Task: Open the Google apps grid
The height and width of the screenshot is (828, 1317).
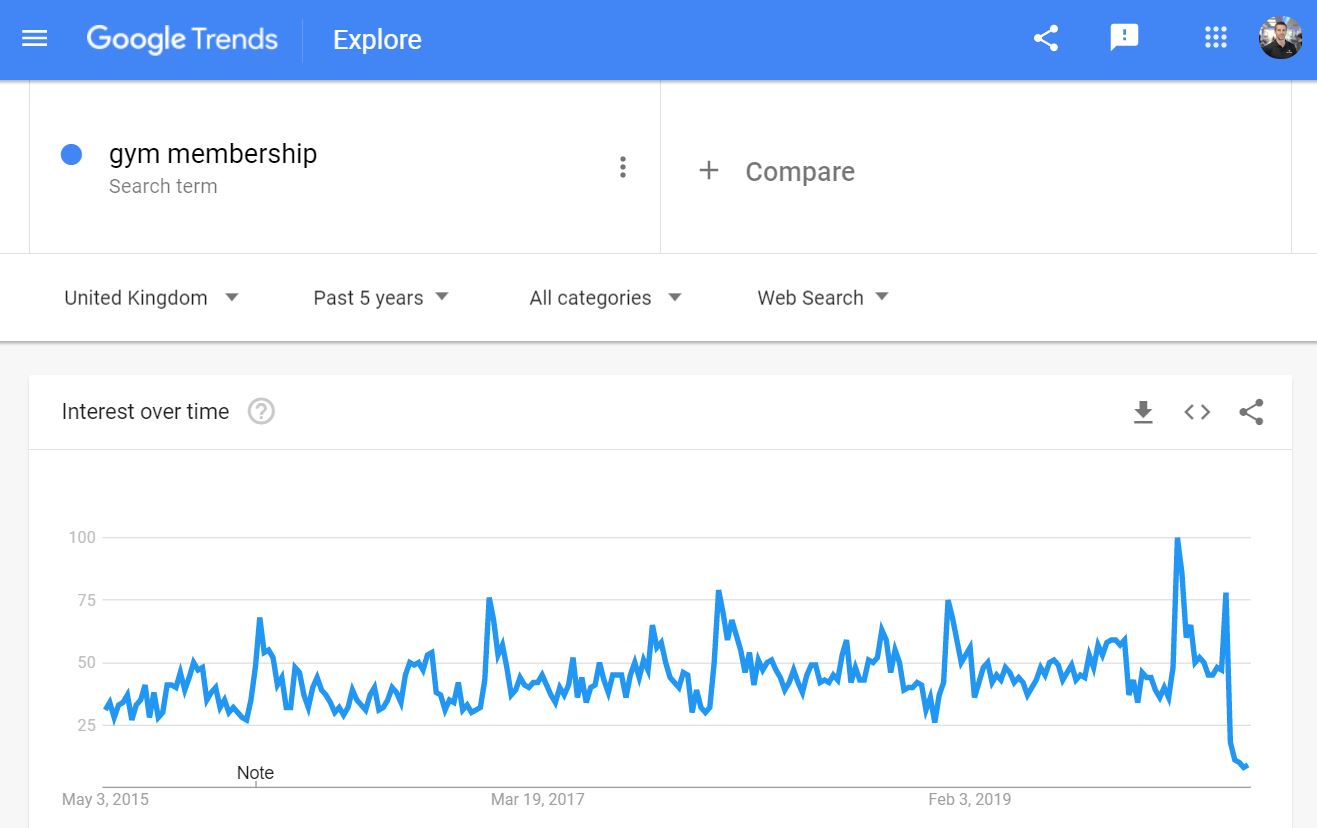Action: coord(1215,39)
